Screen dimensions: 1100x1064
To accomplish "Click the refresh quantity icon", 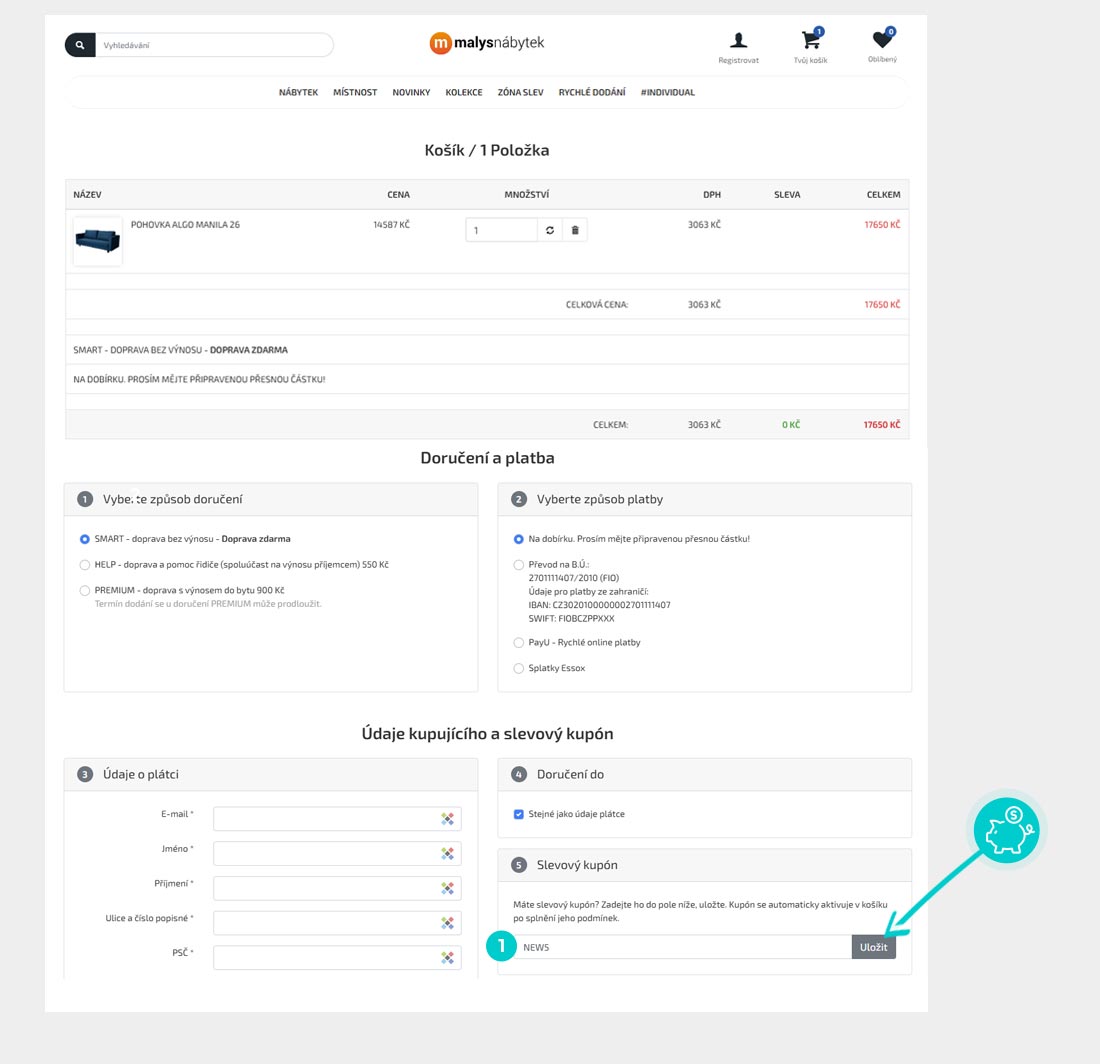I will [549, 230].
